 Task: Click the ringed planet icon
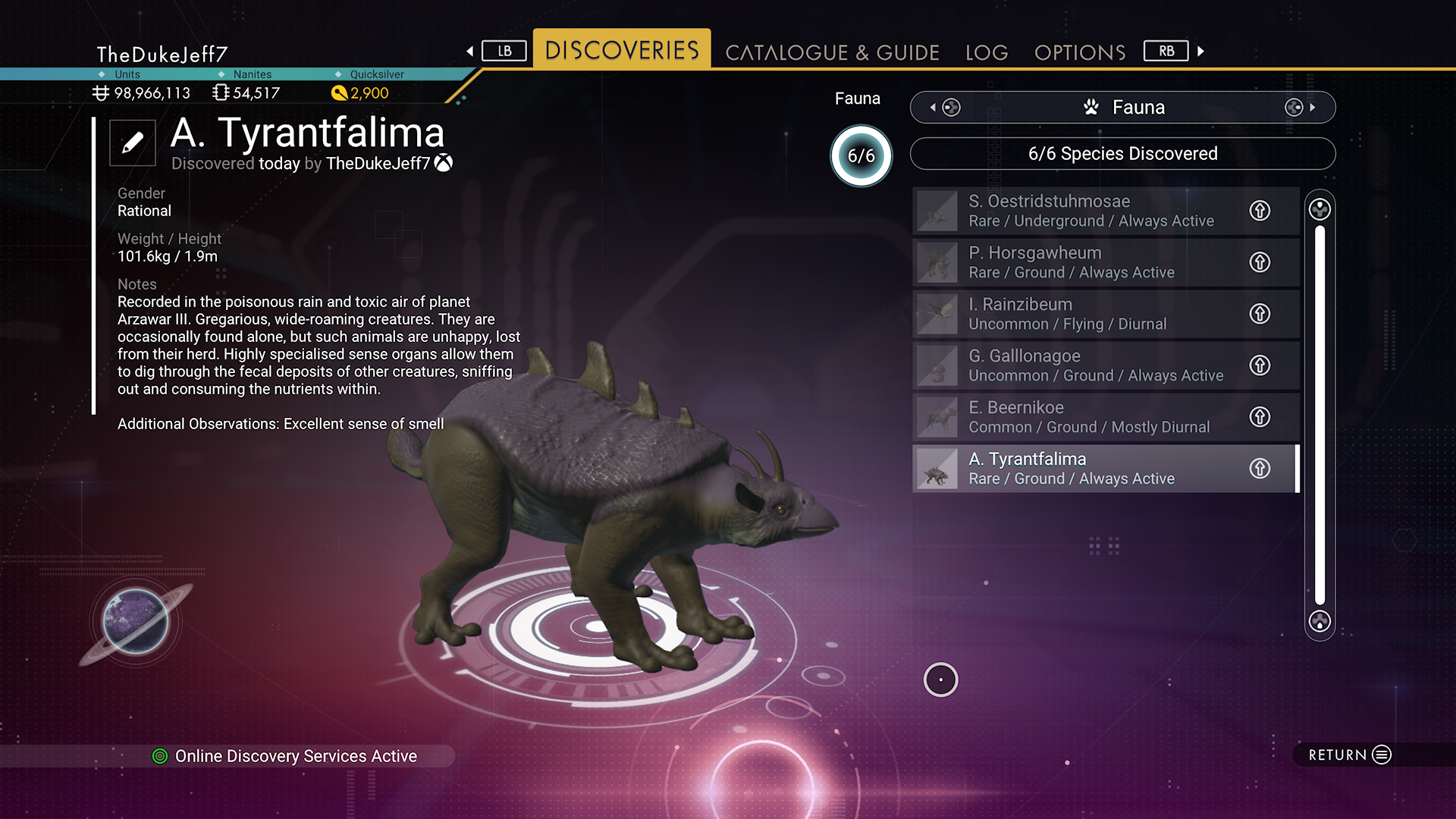tap(136, 621)
